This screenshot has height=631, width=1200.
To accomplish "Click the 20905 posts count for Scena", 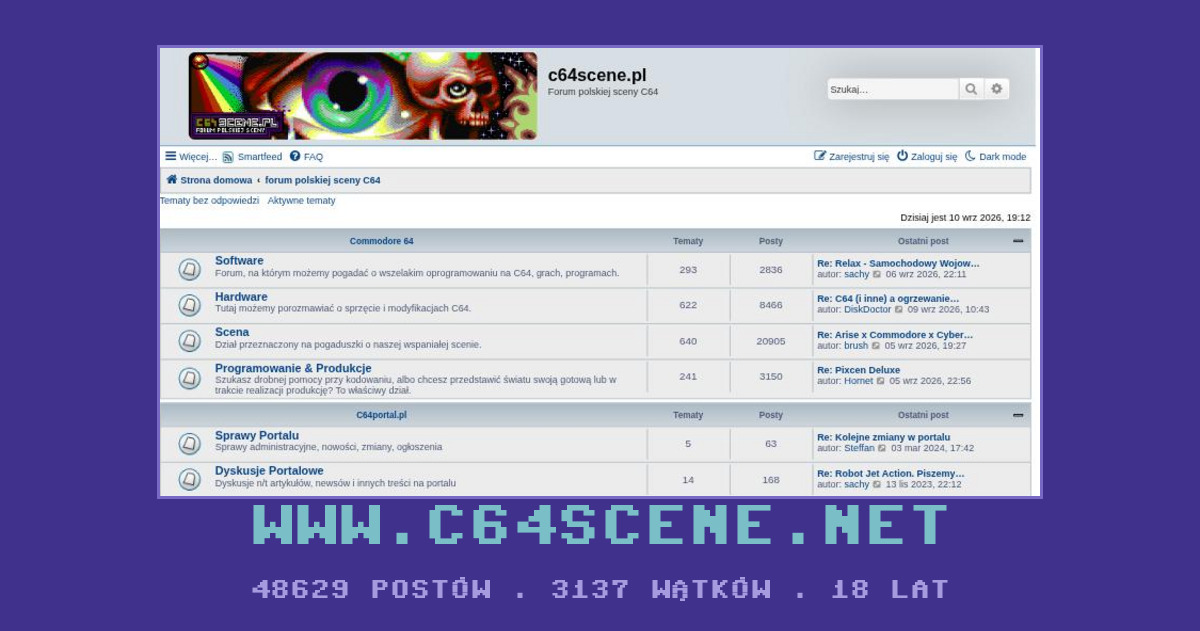I will pyautogui.click(x=771, y=341).
